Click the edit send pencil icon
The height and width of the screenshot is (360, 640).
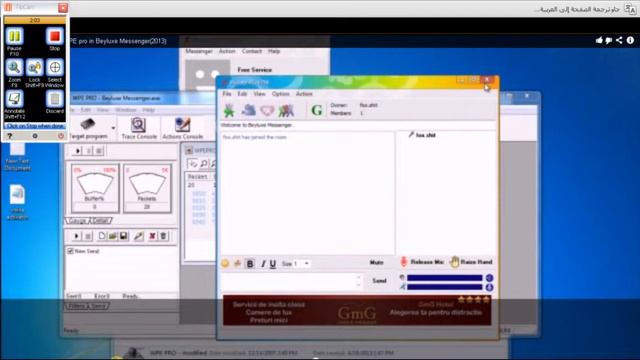tap(139, 236)
